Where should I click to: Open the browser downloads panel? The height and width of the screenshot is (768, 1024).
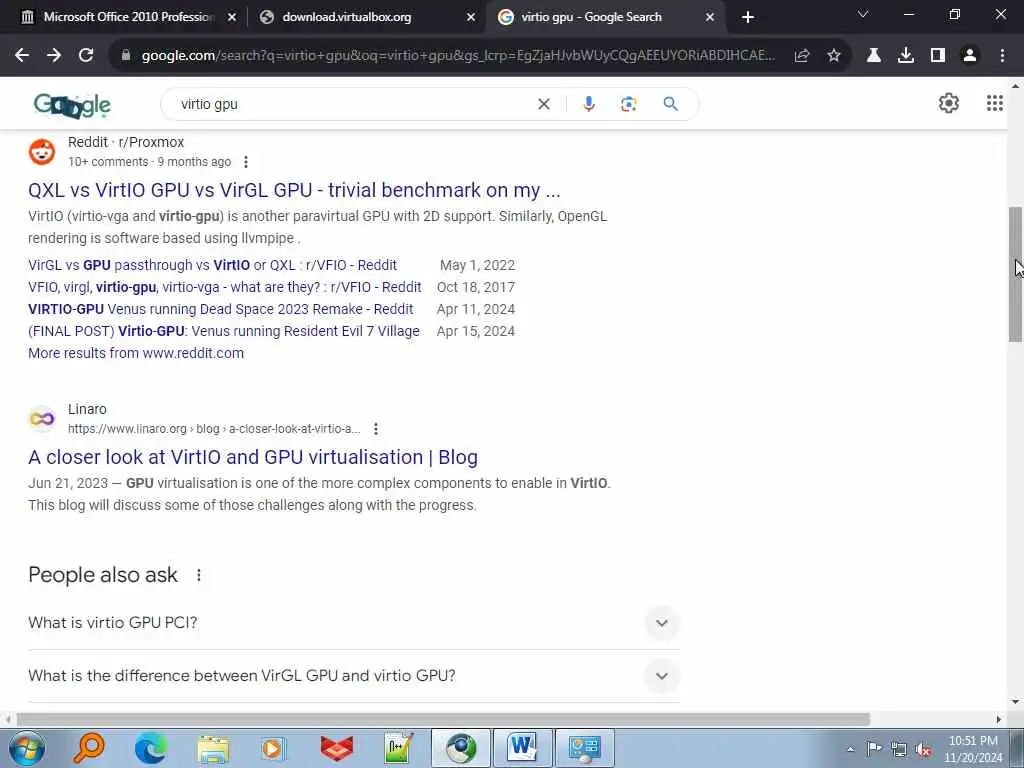click(906, 56)
